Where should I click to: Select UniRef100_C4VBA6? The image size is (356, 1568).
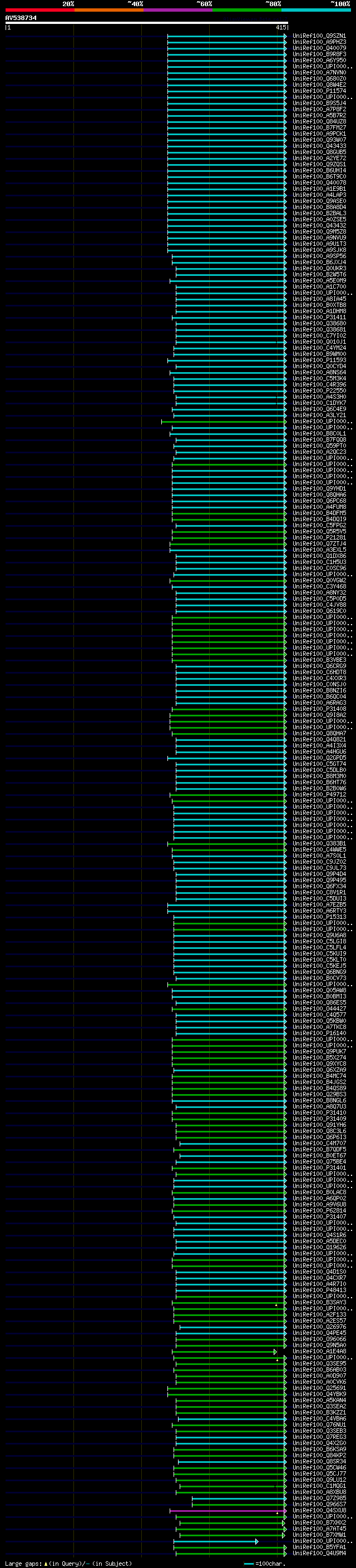pos(319,1419)
